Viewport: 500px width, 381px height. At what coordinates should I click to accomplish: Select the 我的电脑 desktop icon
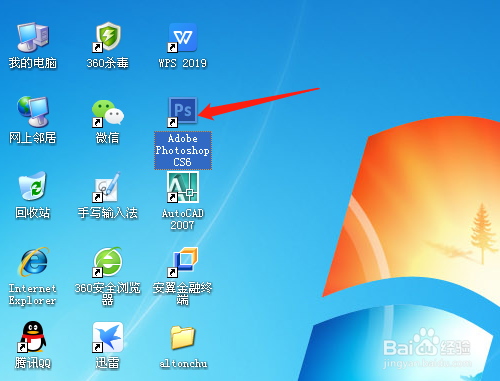tap(33, 37)
